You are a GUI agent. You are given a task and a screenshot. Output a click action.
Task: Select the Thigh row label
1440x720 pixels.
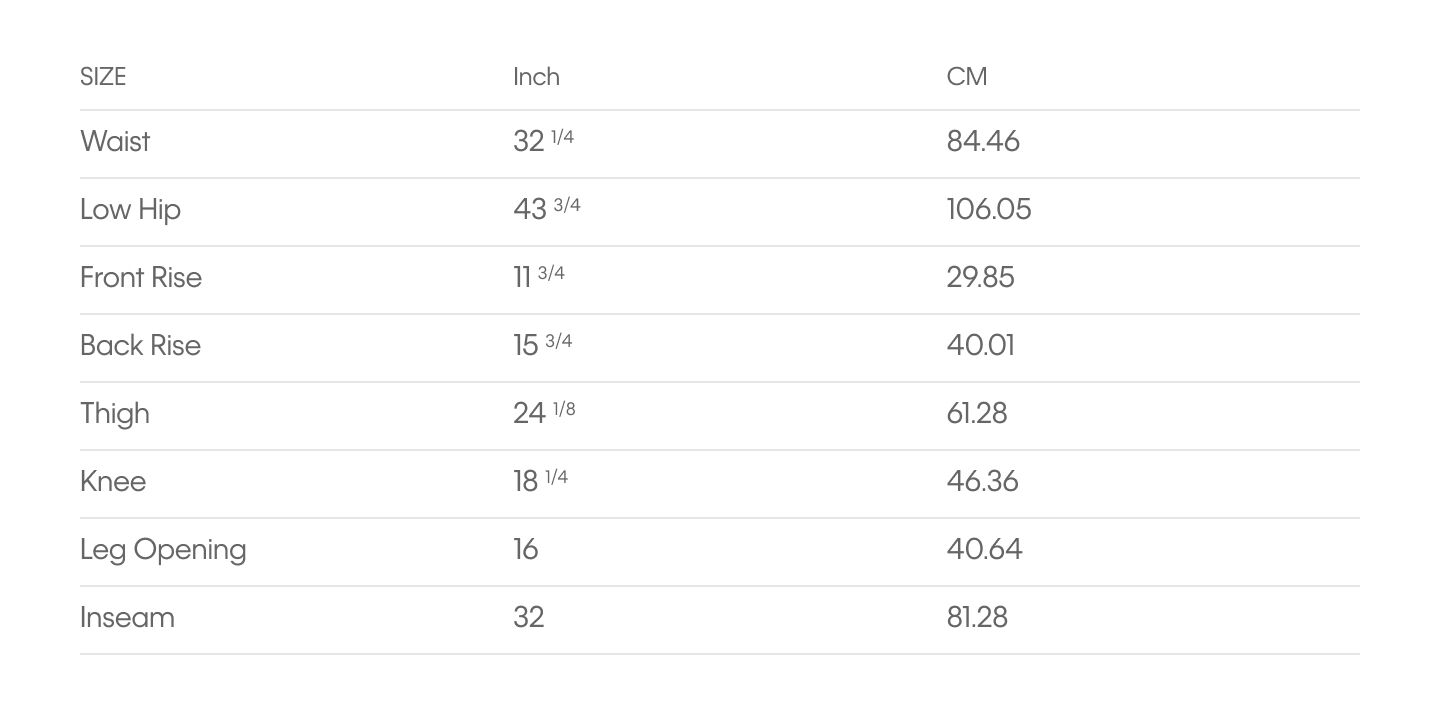115,413
